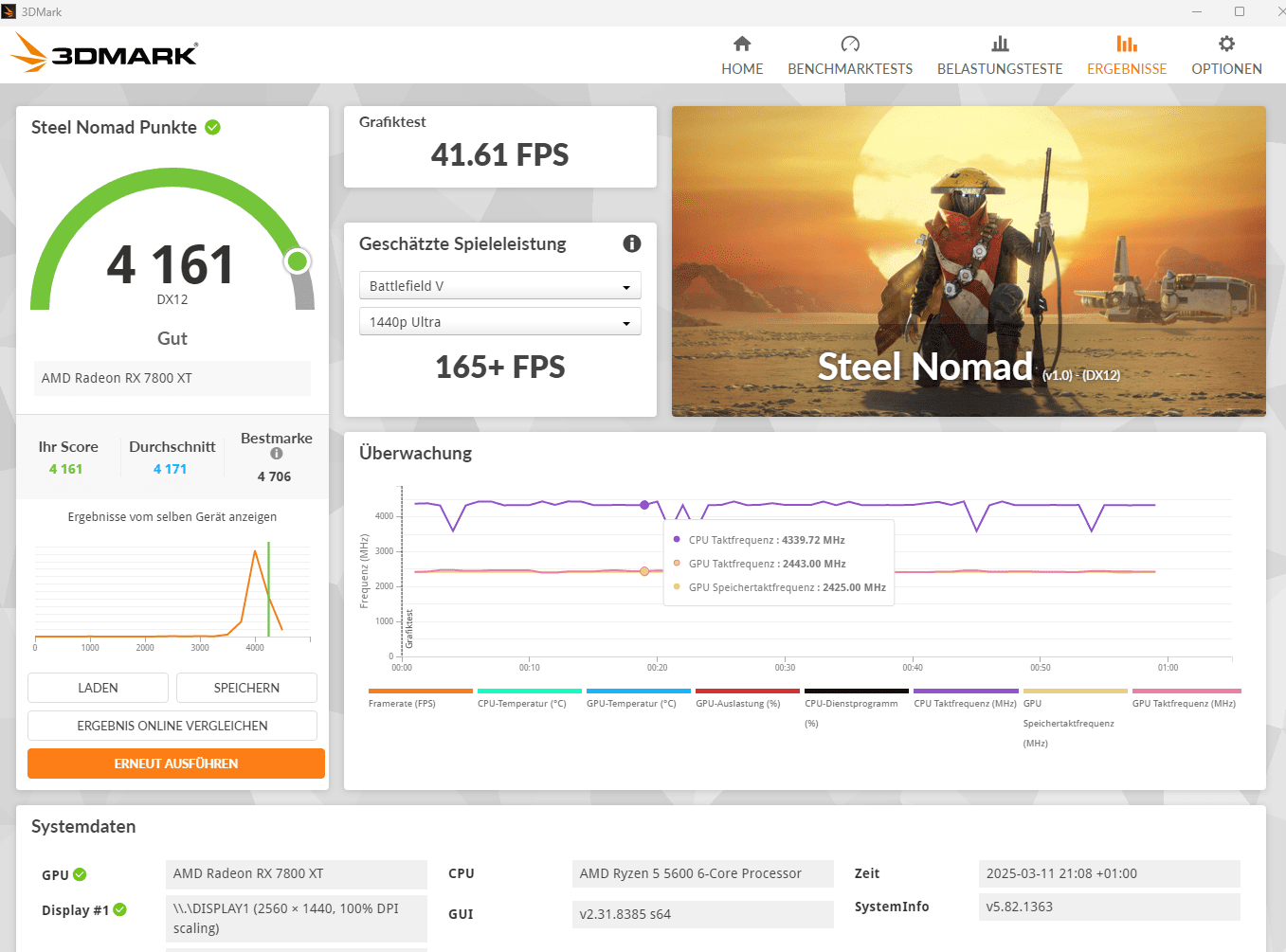Click the 165+ FPS estimate
1286x952 pixels.
tap(499, 367)
